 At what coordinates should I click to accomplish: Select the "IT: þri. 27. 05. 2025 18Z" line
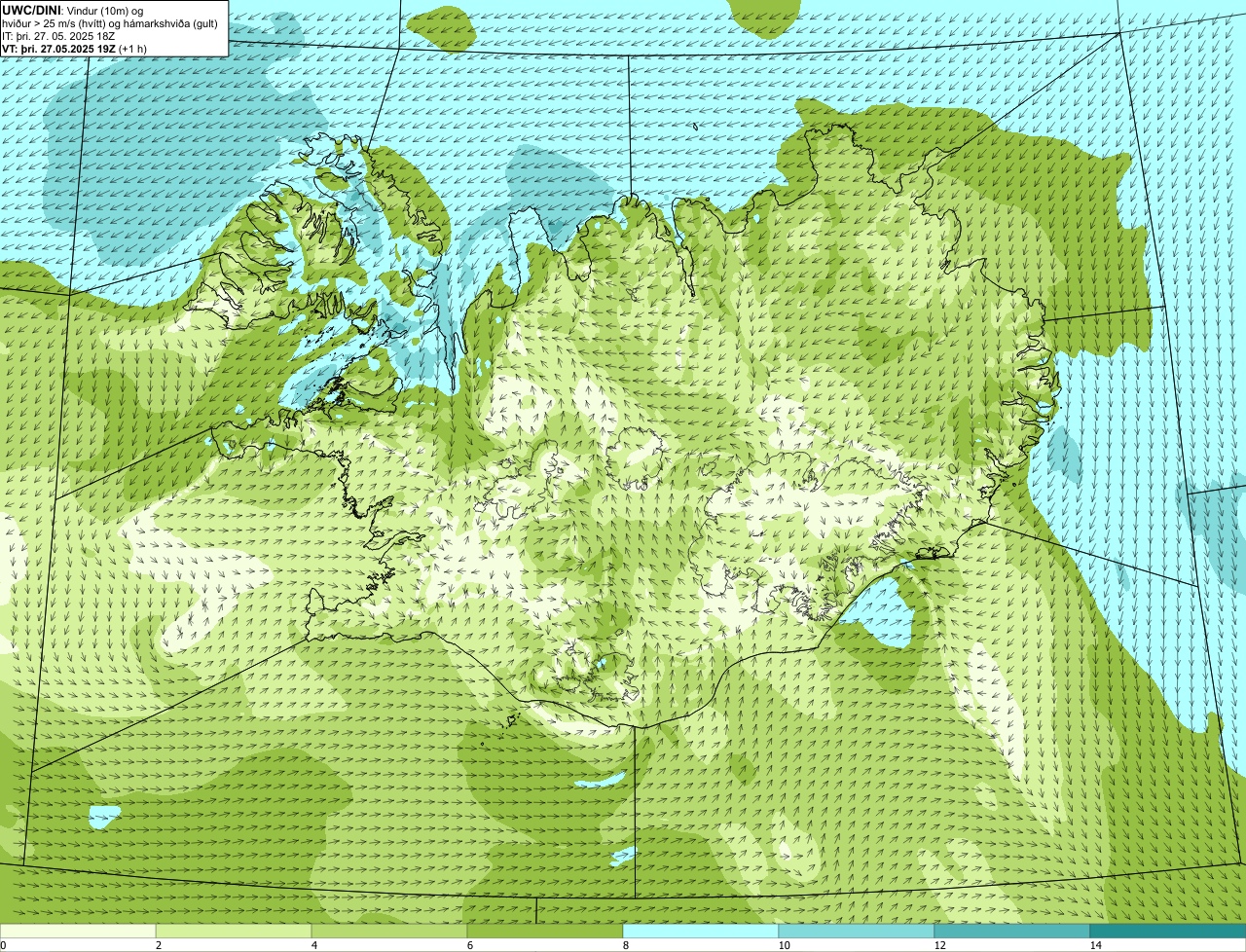[x=59, y=36]
